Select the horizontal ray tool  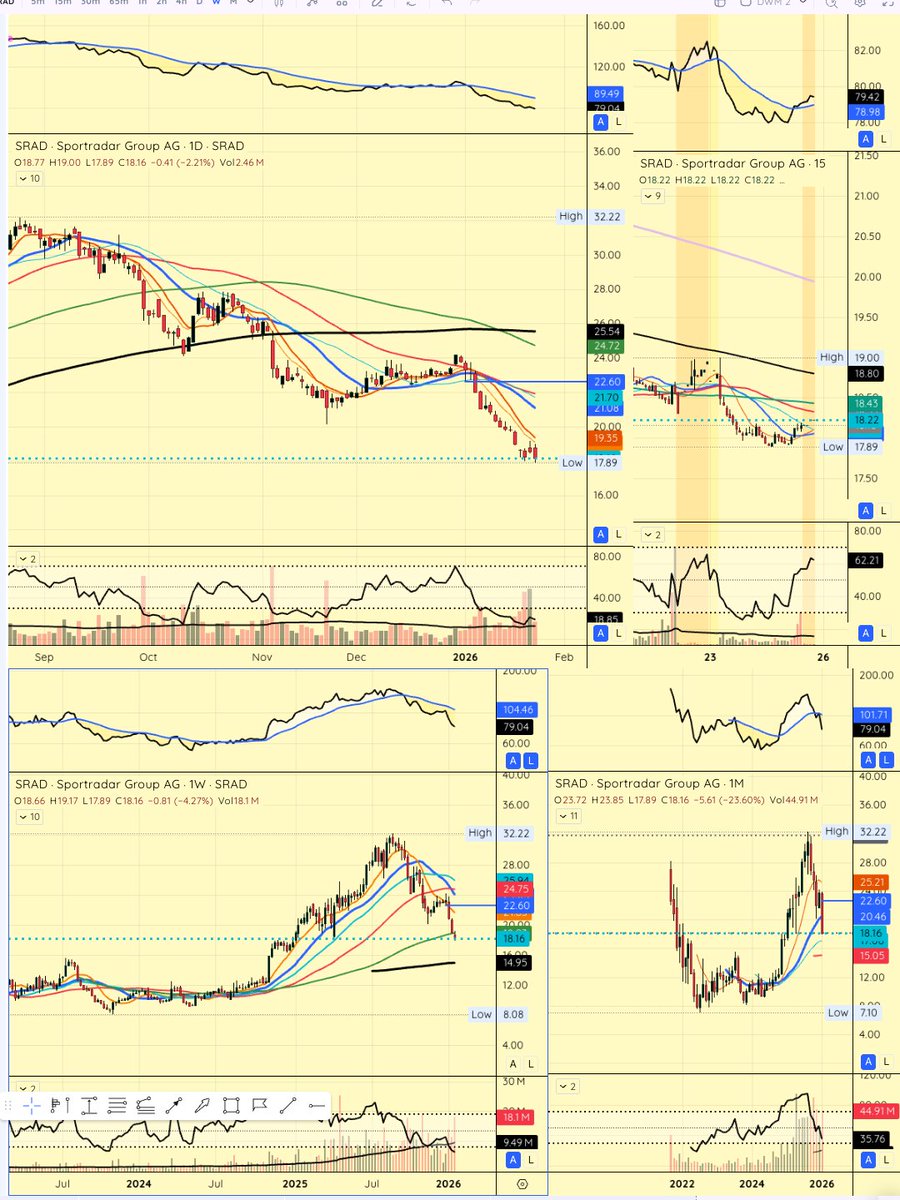[317, 1105]
